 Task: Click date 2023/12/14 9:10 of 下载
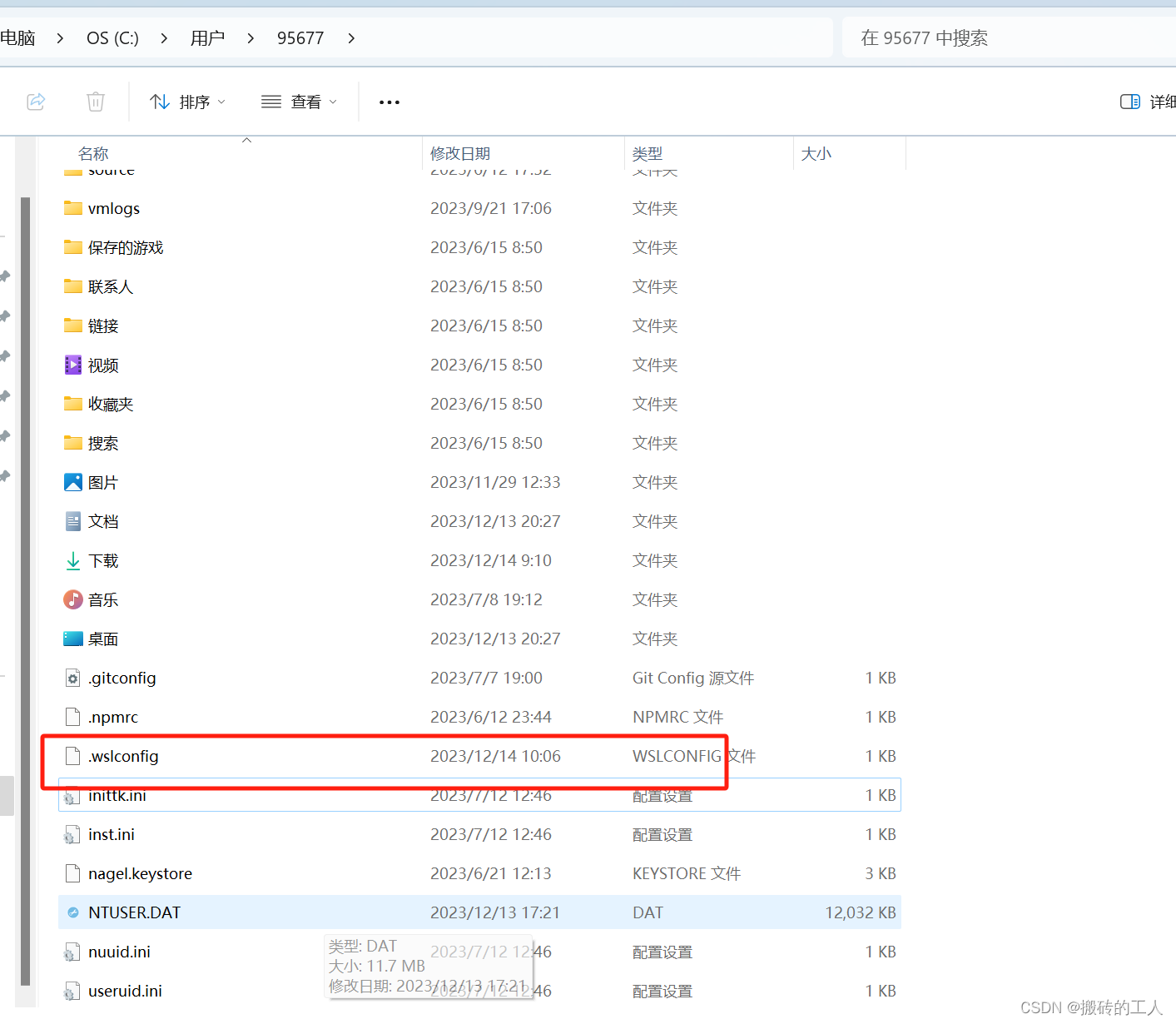[491, 560]
